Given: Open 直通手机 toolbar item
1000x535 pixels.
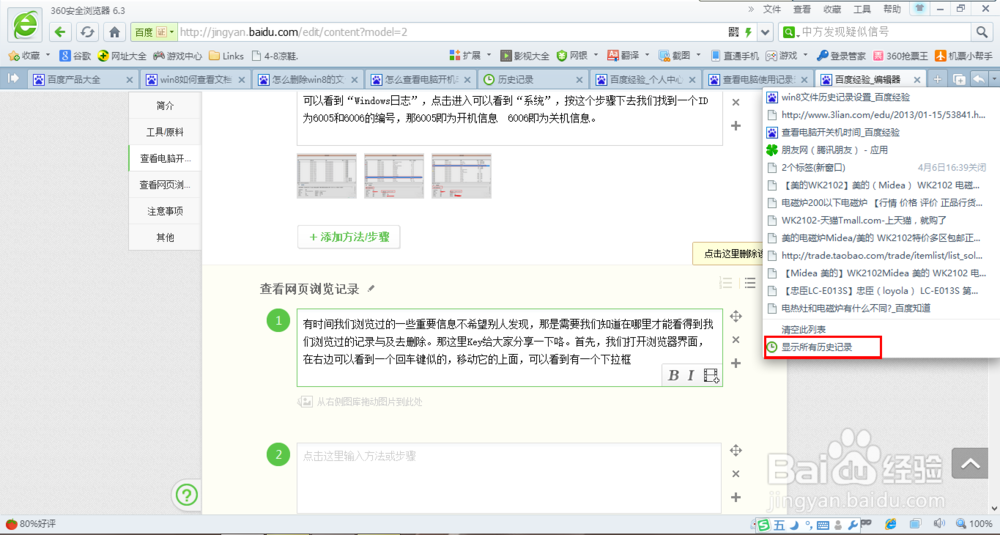Looking at the screenshot, I should (735, 55).
